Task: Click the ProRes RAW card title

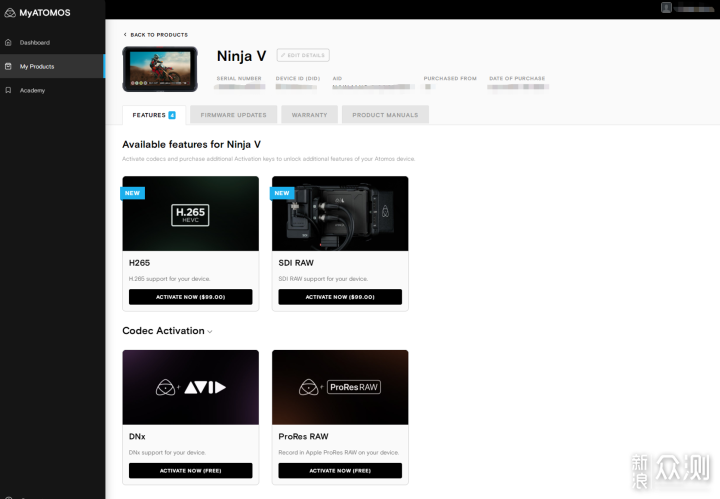Action: pyautogui.click(x=304, y=437)
